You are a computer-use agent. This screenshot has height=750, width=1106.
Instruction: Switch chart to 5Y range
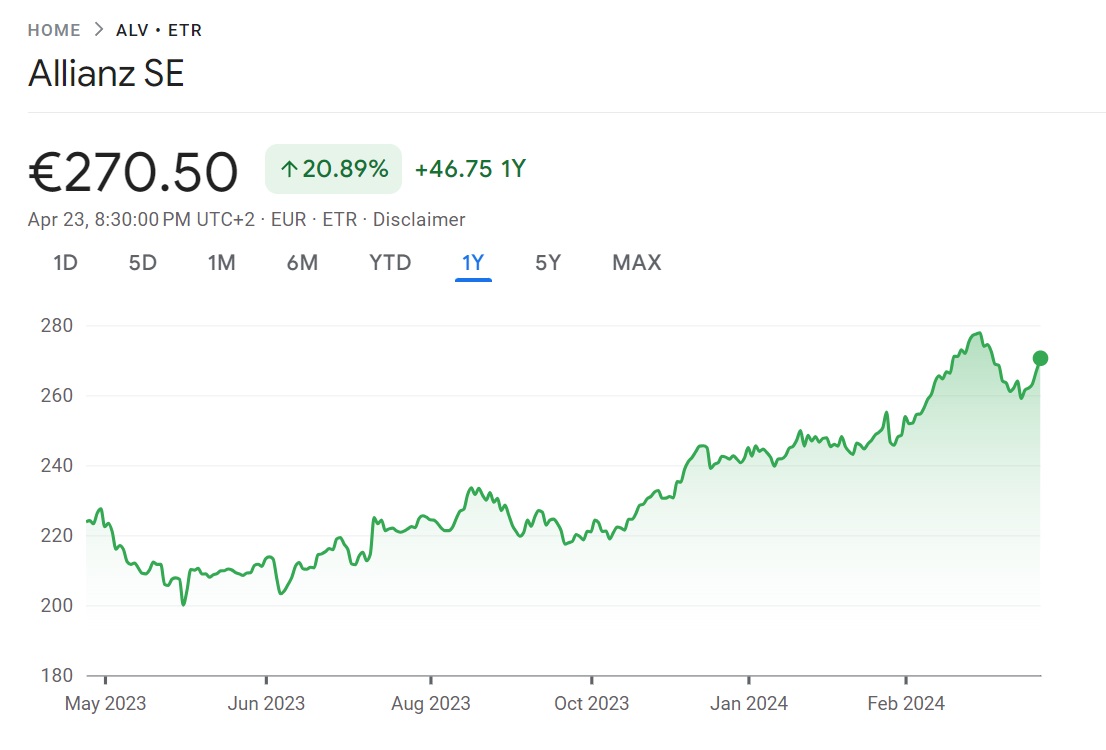[x=548, y=262]
